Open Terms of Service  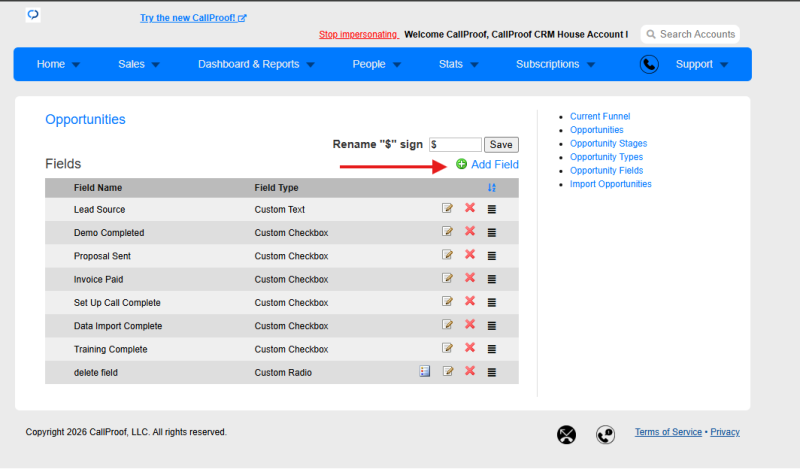coord(668,432)
